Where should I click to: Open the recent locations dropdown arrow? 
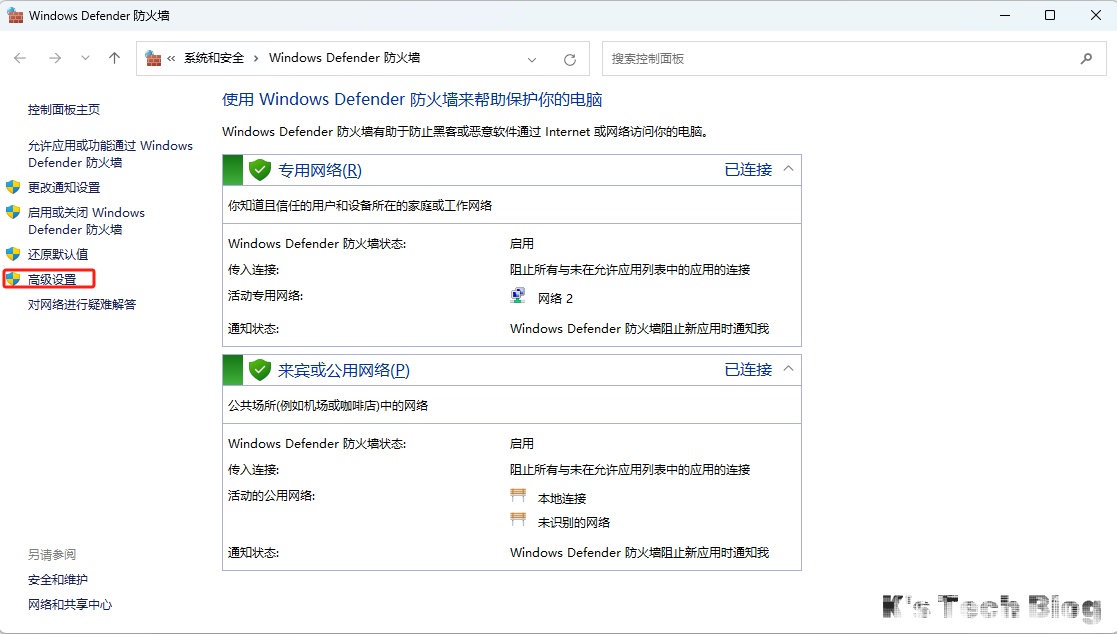click(x=85, y=59)
